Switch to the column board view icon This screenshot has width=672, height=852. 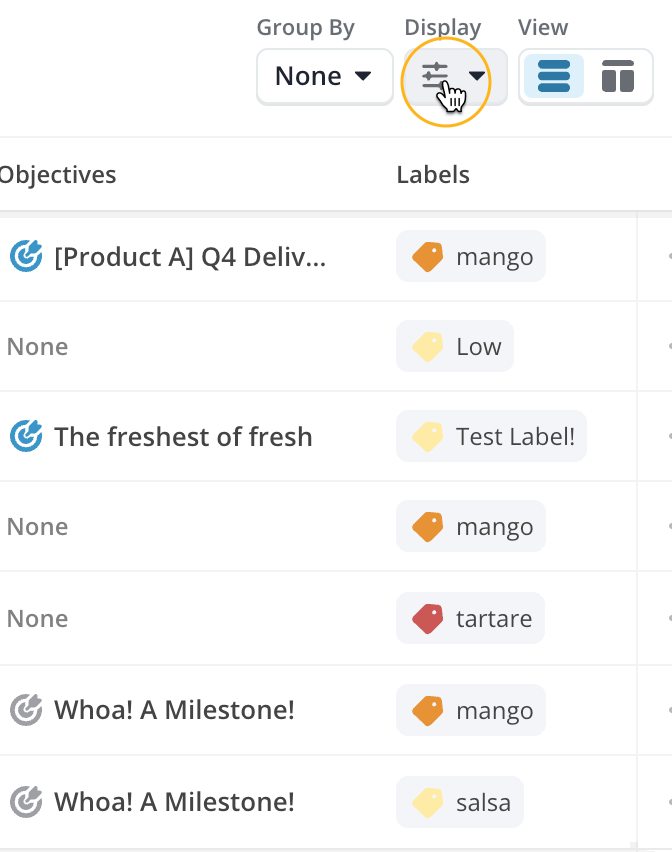(618, 76)
